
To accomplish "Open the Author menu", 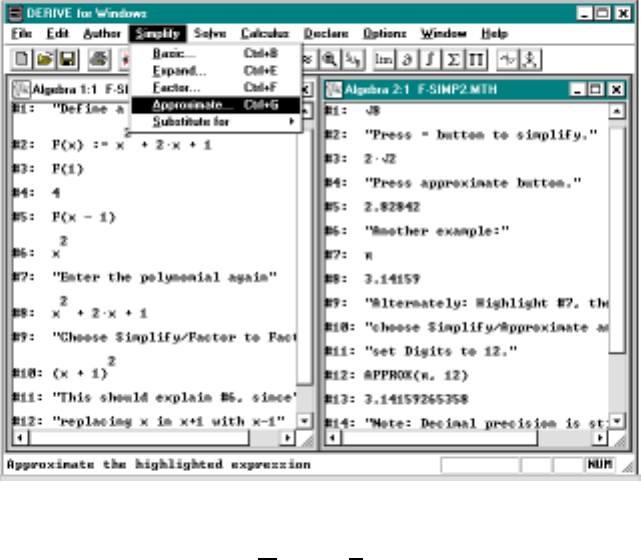I will (x=102, y=34).
